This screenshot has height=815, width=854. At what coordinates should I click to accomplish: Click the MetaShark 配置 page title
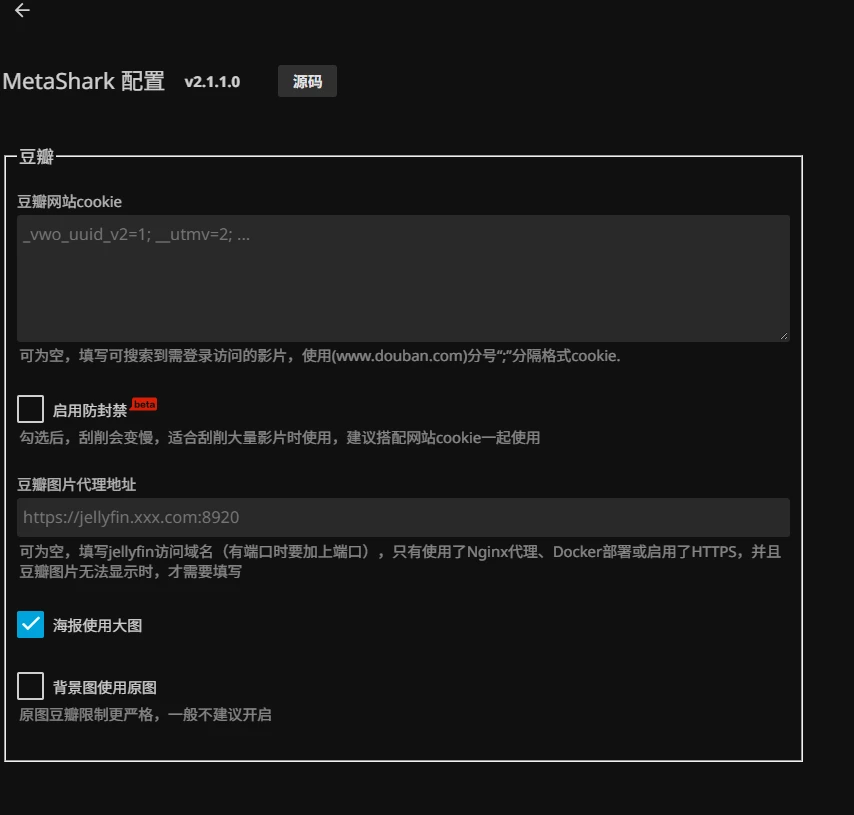pos(83,81)
